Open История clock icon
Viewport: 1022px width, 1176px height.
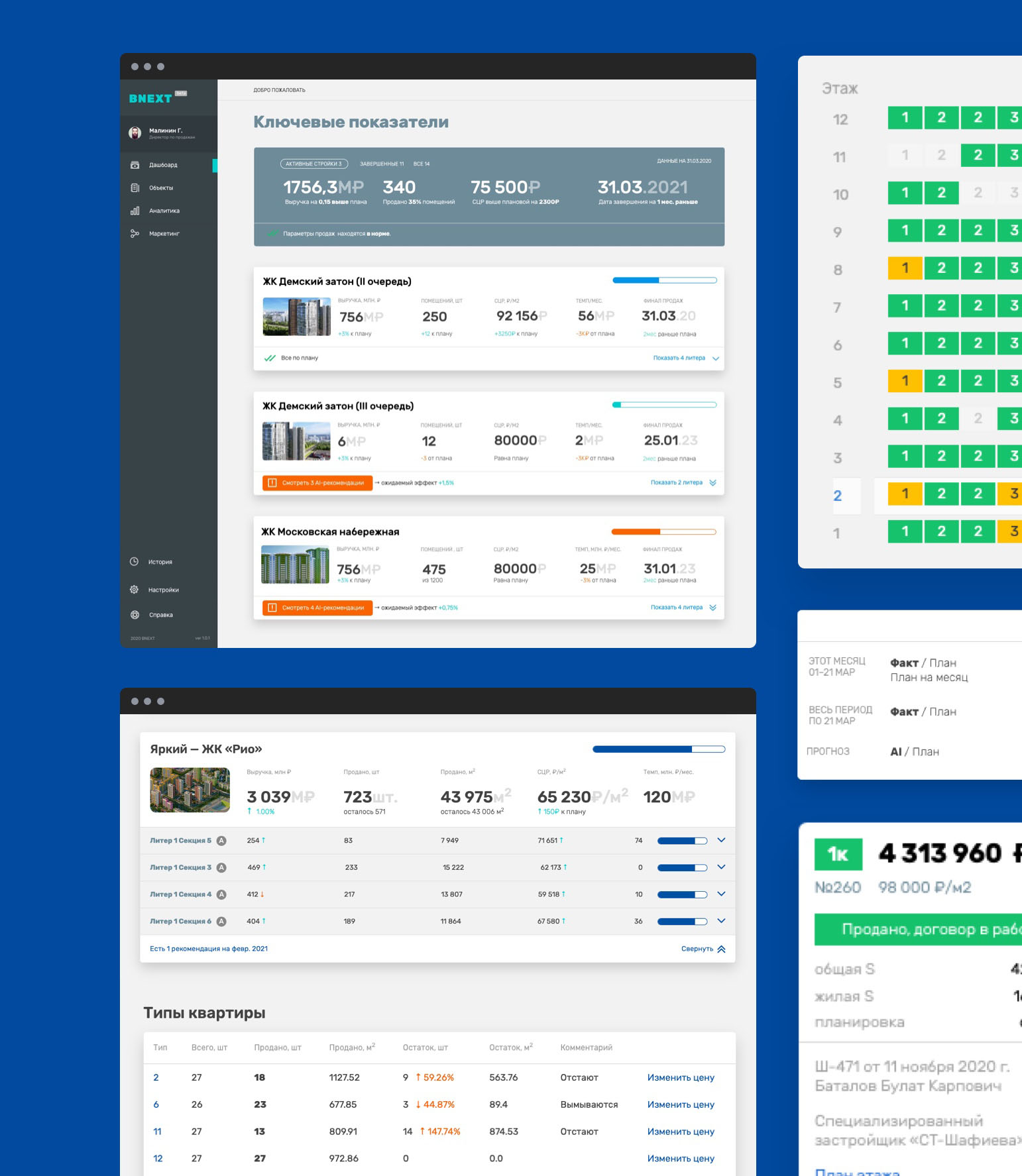pyautogui.click(x=134, y=562)
